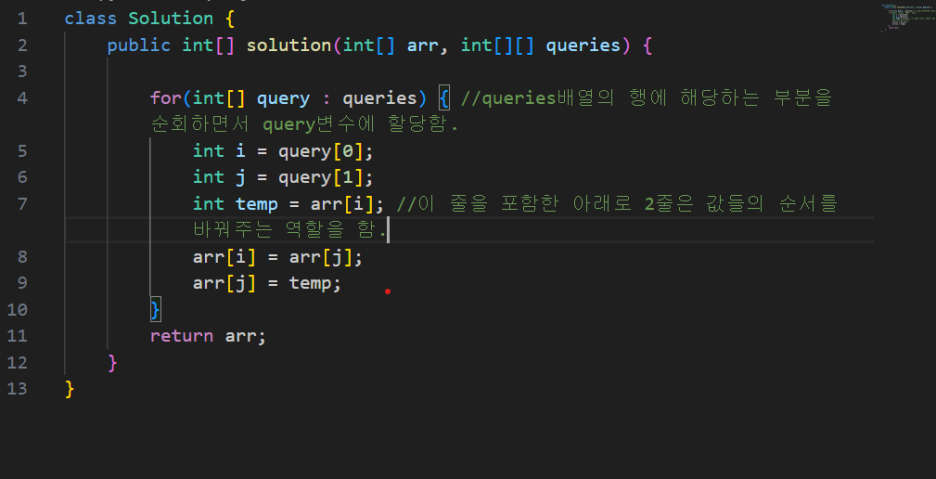
Task: Click the pink closing brace on line 12
Action: click(113, 363)
